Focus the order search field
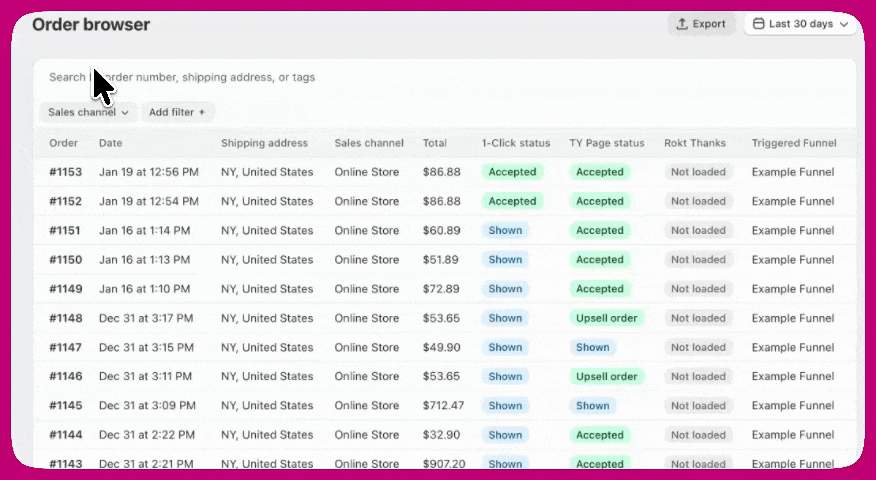The image size is (876, 480). coord(445,77)
